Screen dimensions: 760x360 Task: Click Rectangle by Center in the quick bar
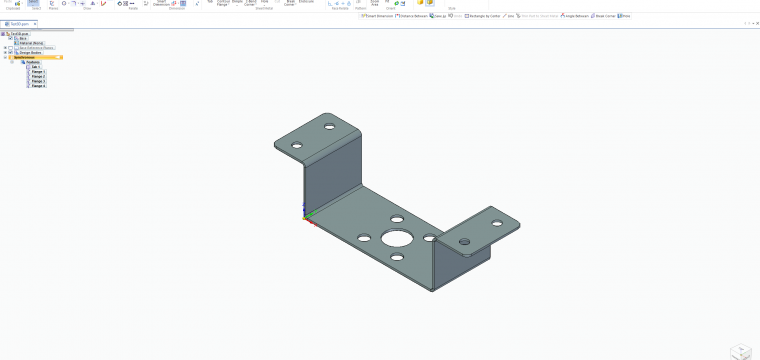point(483,16)
